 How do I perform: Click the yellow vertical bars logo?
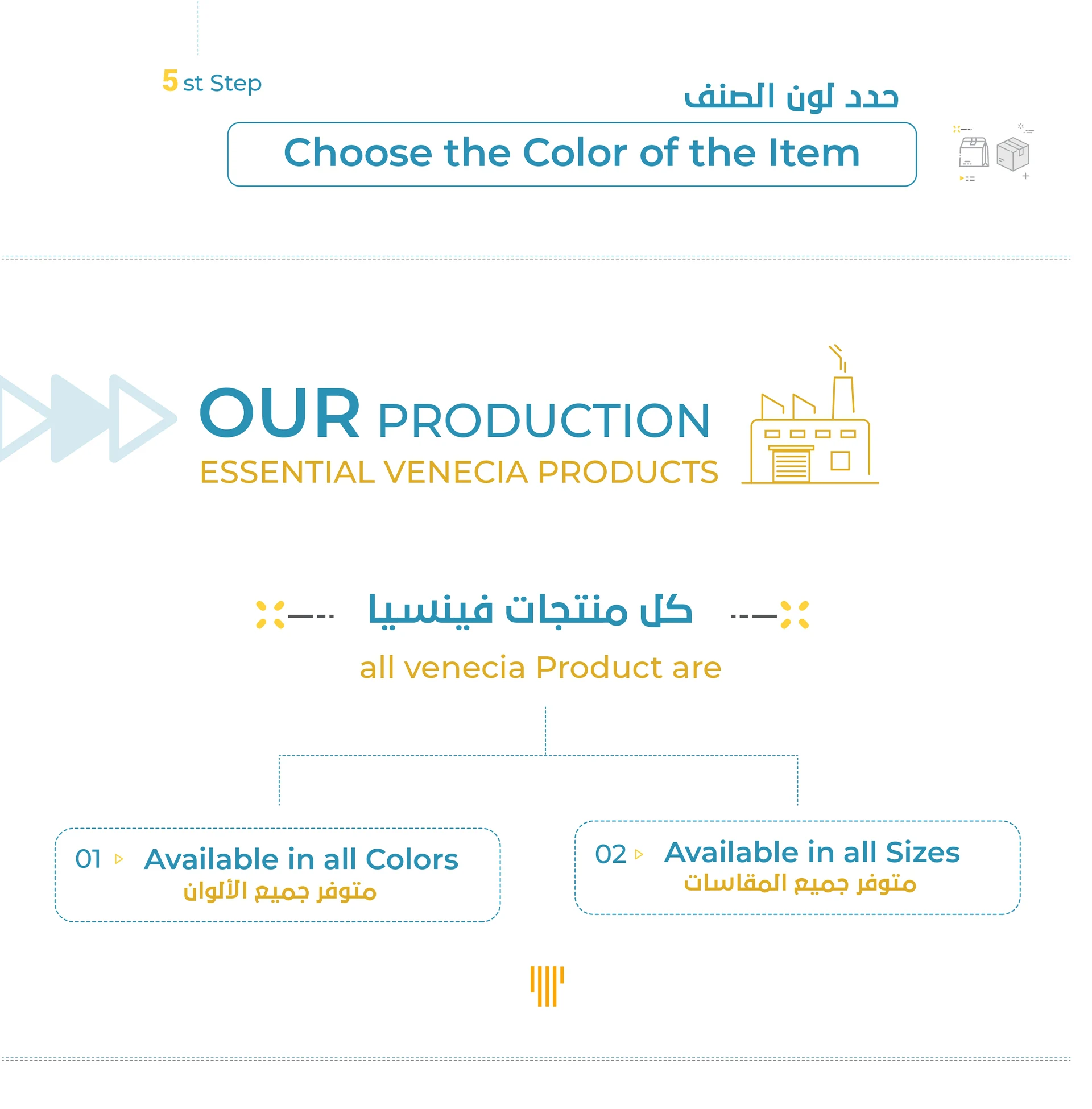(x=547, y=986)
